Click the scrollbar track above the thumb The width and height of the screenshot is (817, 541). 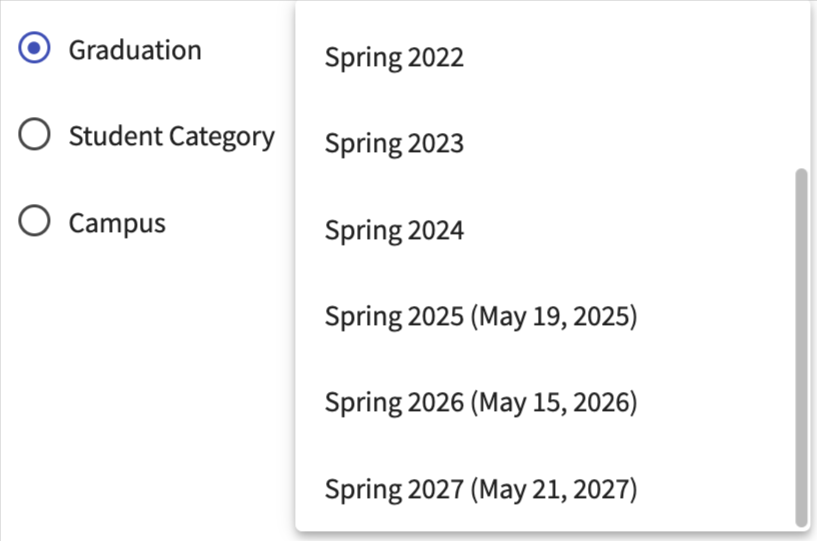pos(800,90)
